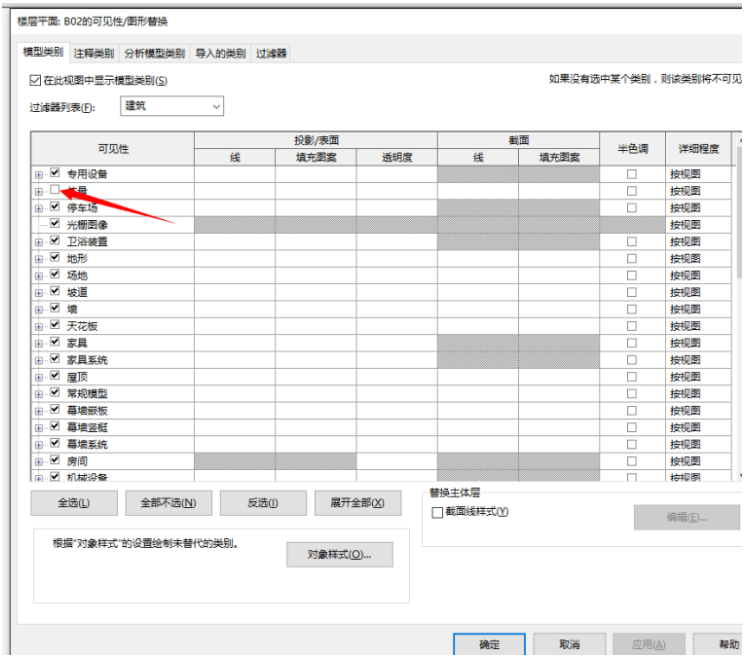Toggle the 截面线样式 checkbox
The width and height of the screenshot is (750, 661).
(x=437, y=513)
